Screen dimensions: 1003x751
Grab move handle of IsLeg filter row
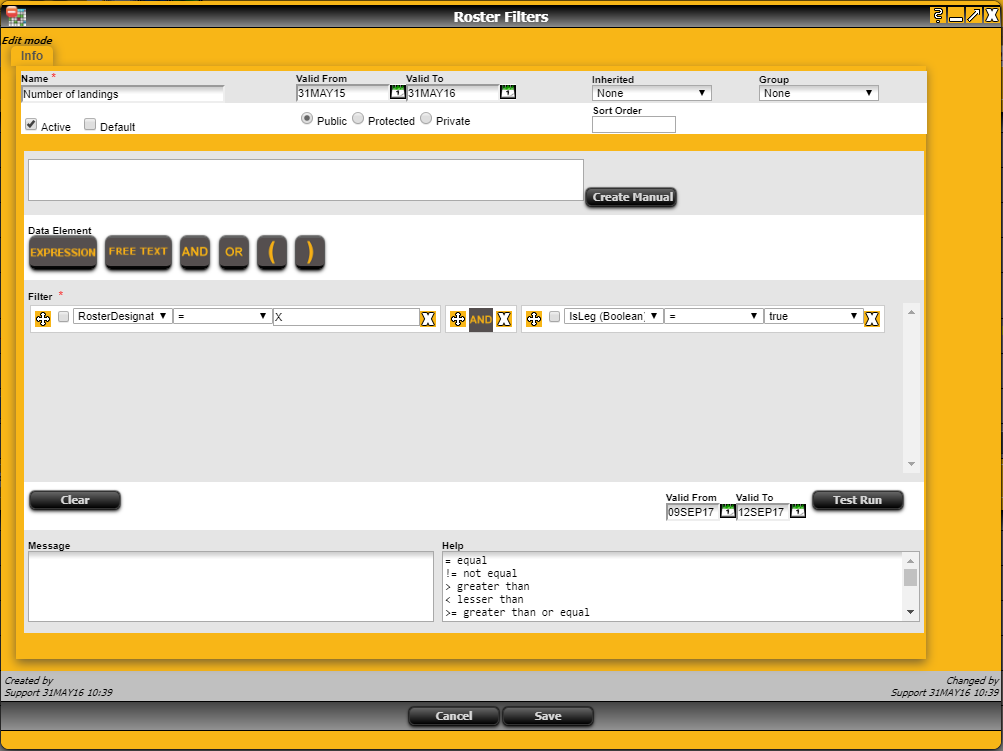point(534,319)
